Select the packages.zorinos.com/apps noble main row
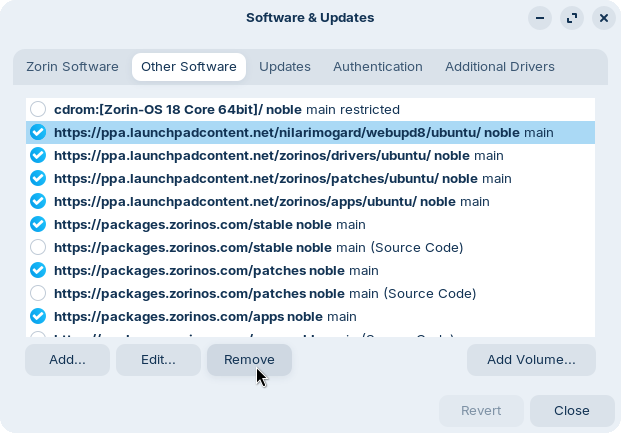The width and height of the screenshot is (621, 433). click(310, 316)
